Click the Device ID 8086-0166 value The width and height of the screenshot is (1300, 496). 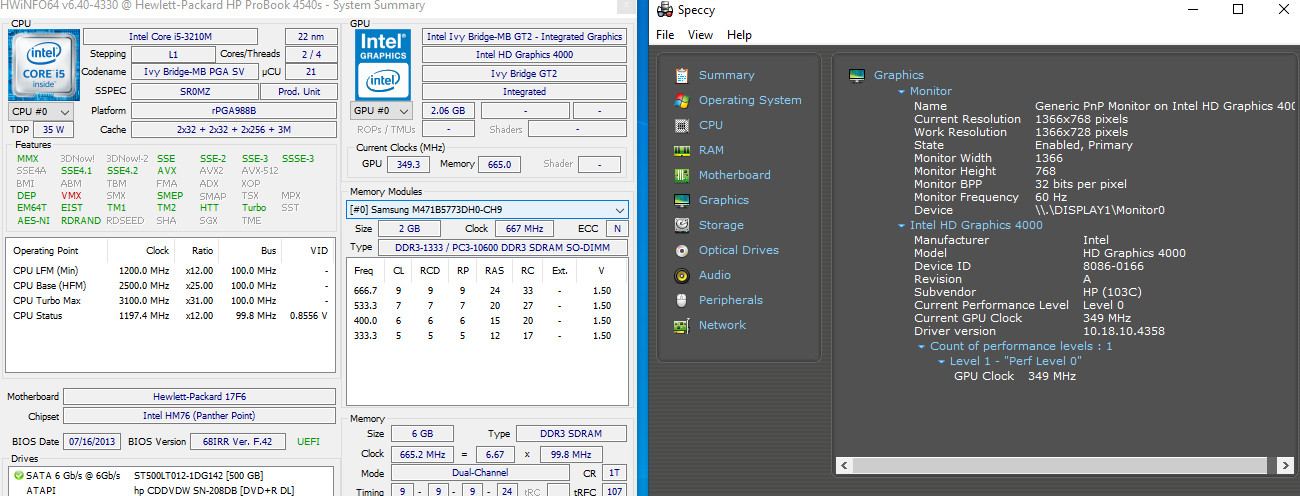pyautogui.click(x=1114, y=266)
